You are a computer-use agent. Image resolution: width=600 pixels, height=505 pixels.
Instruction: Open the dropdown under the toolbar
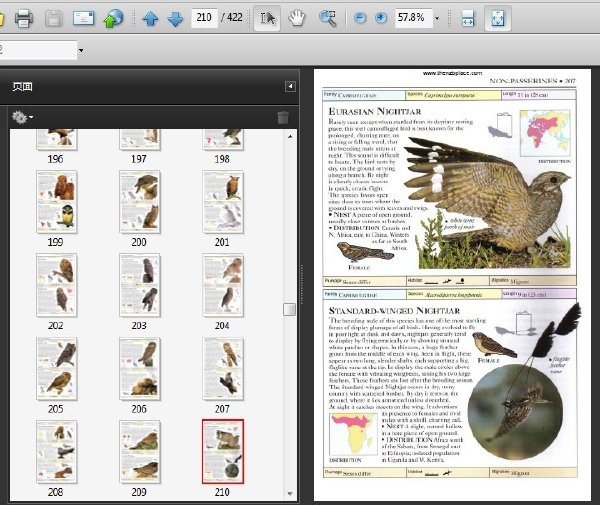click(x=81, y=50)
